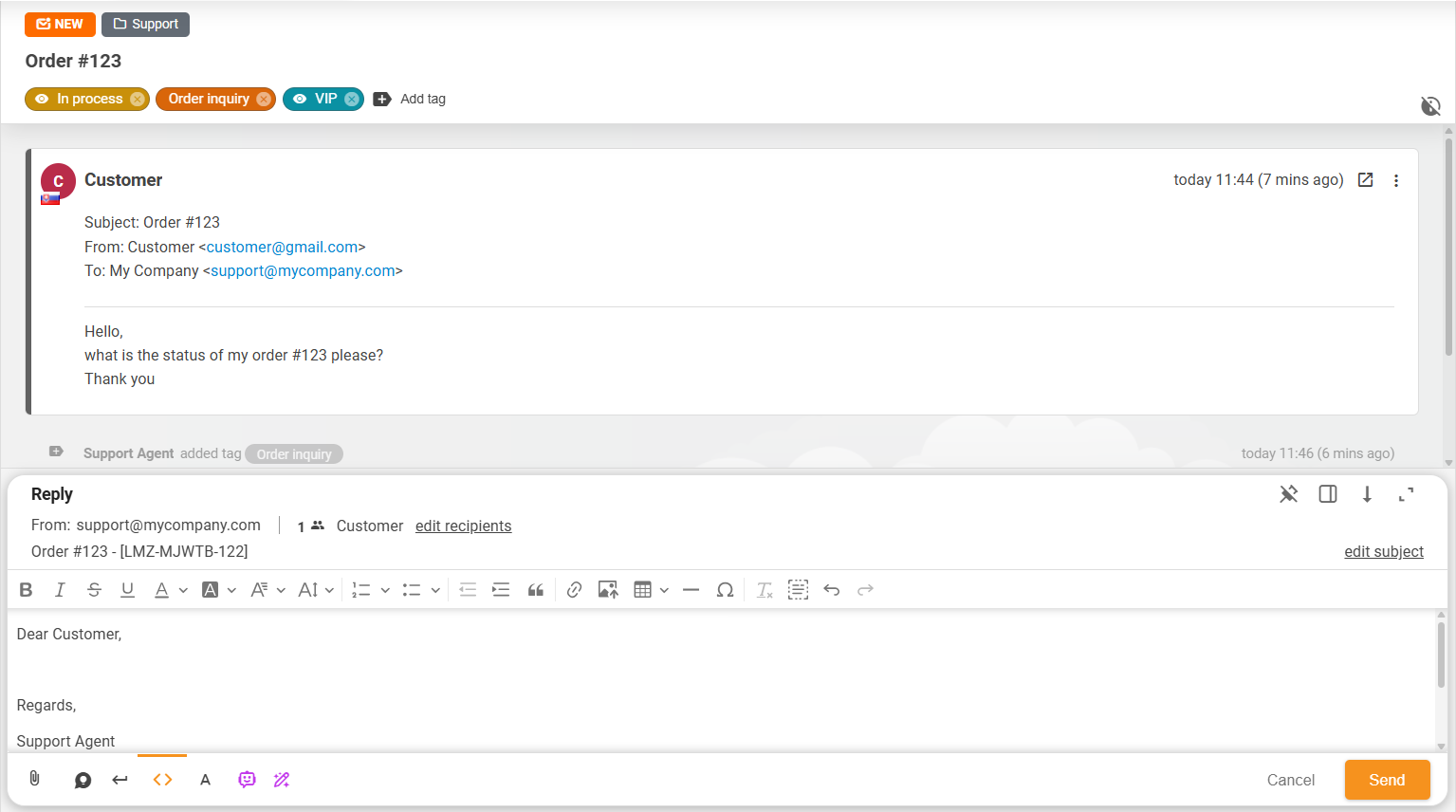Switch to the Support folder
Screen dimensions: 1456x812
[145, 24]
